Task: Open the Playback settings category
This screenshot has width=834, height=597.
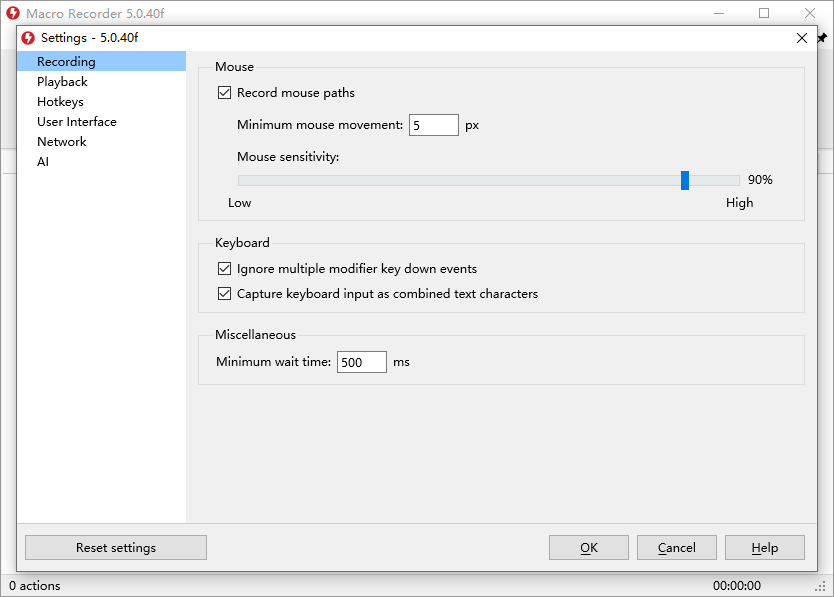Action: (x=102, y=81)
